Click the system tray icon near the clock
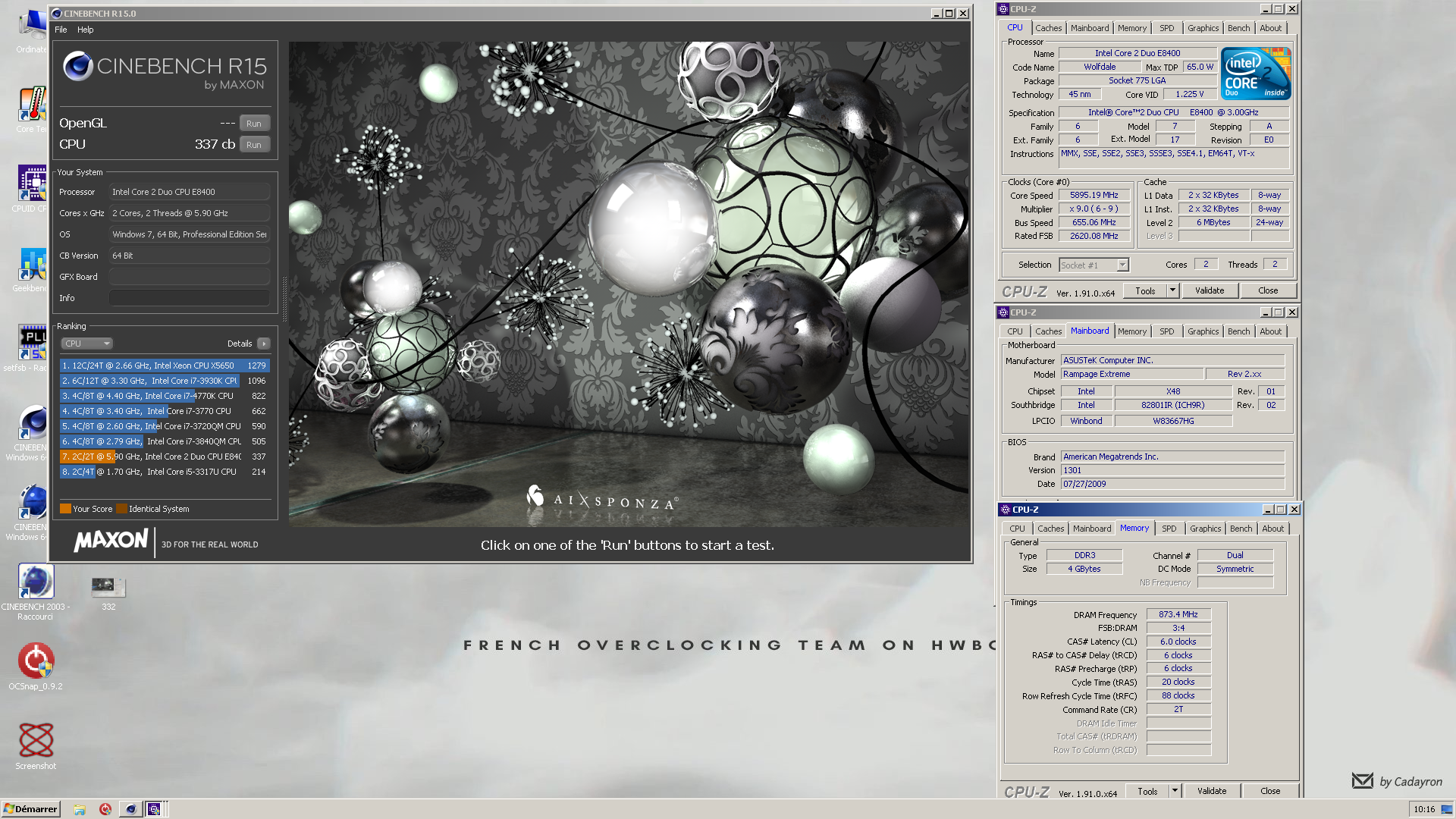 tap(1447, 809)
